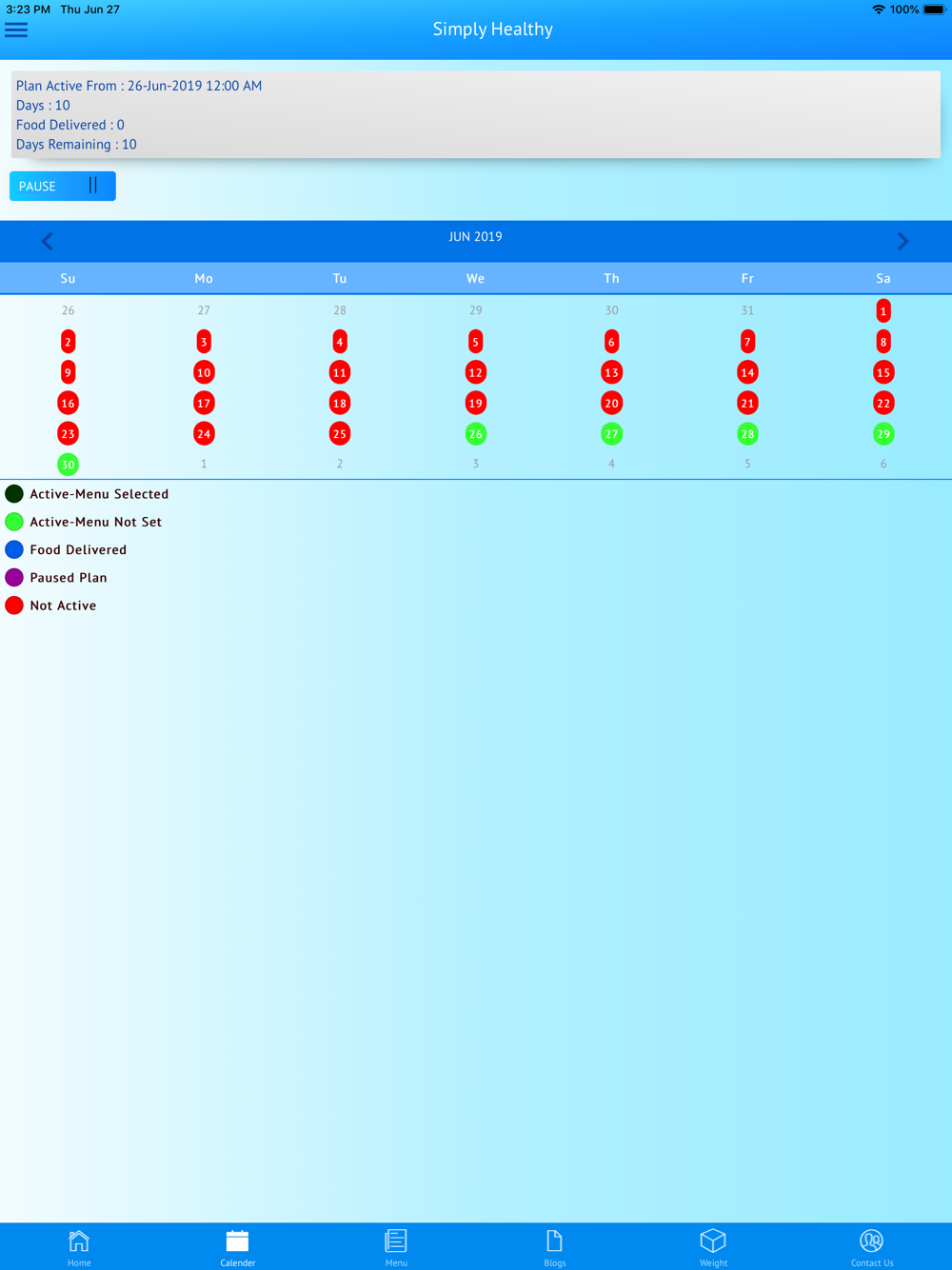Select June 29 on calendar
Screen dimensions: 952x1270
(x=883, y=434)
